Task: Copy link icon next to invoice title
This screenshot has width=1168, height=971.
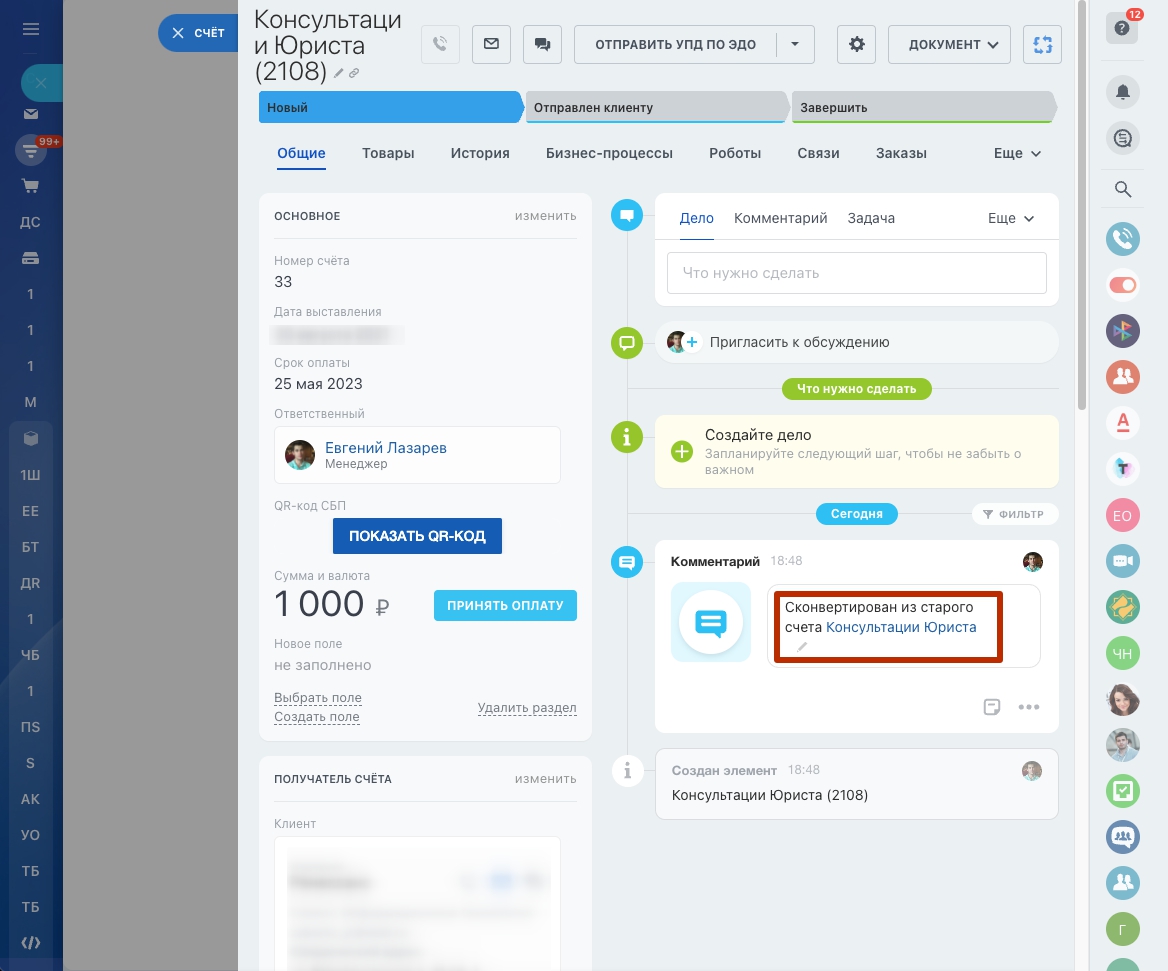Action: coord(354,73)
